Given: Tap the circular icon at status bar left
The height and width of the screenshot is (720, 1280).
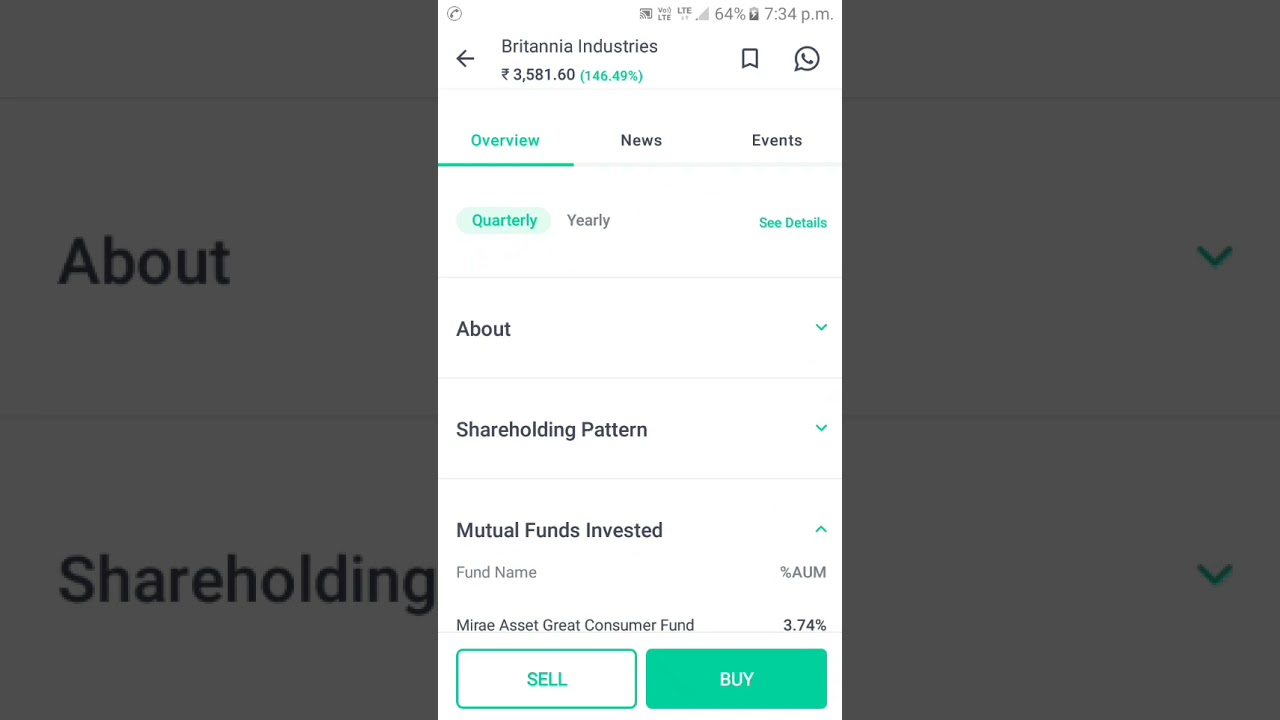Looking at the screenshot, I should pos(454,14).
